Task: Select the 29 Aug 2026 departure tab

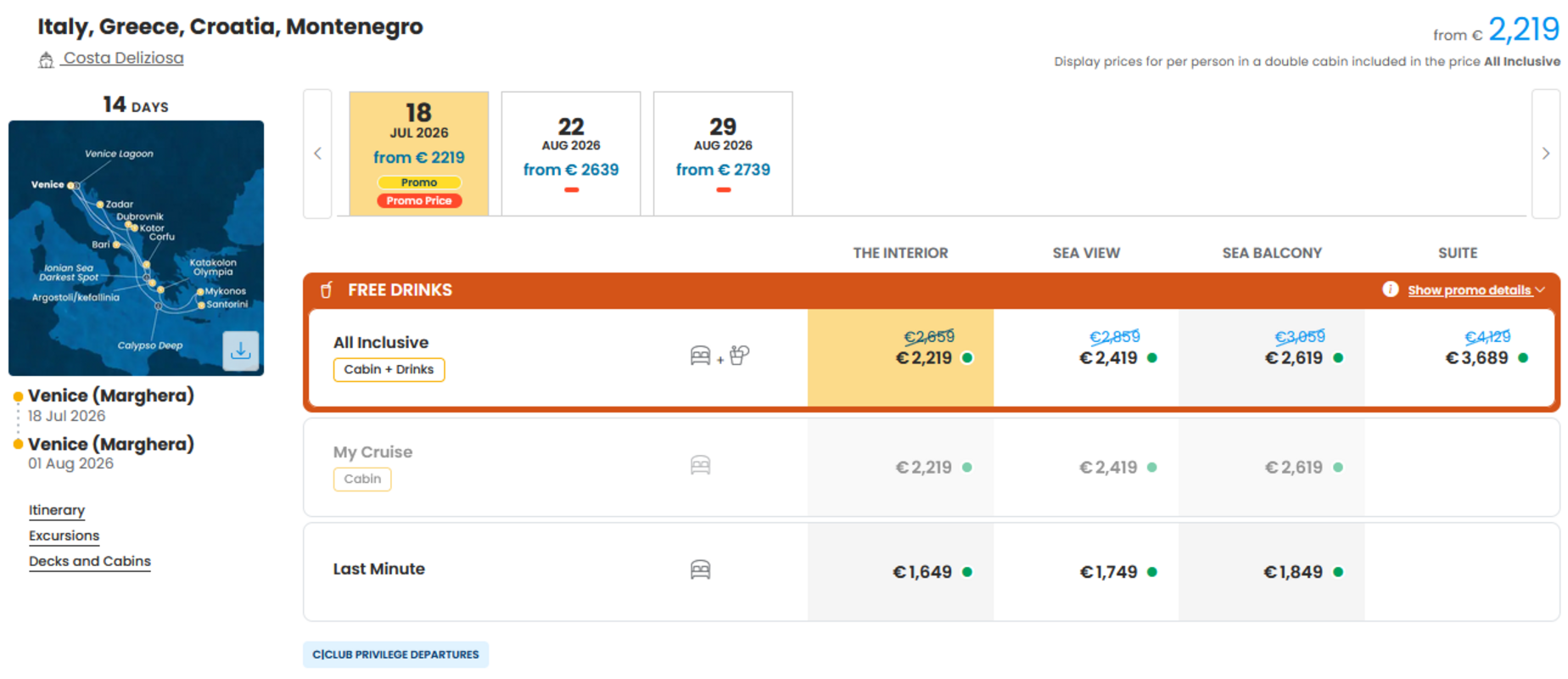Action: 723,154
